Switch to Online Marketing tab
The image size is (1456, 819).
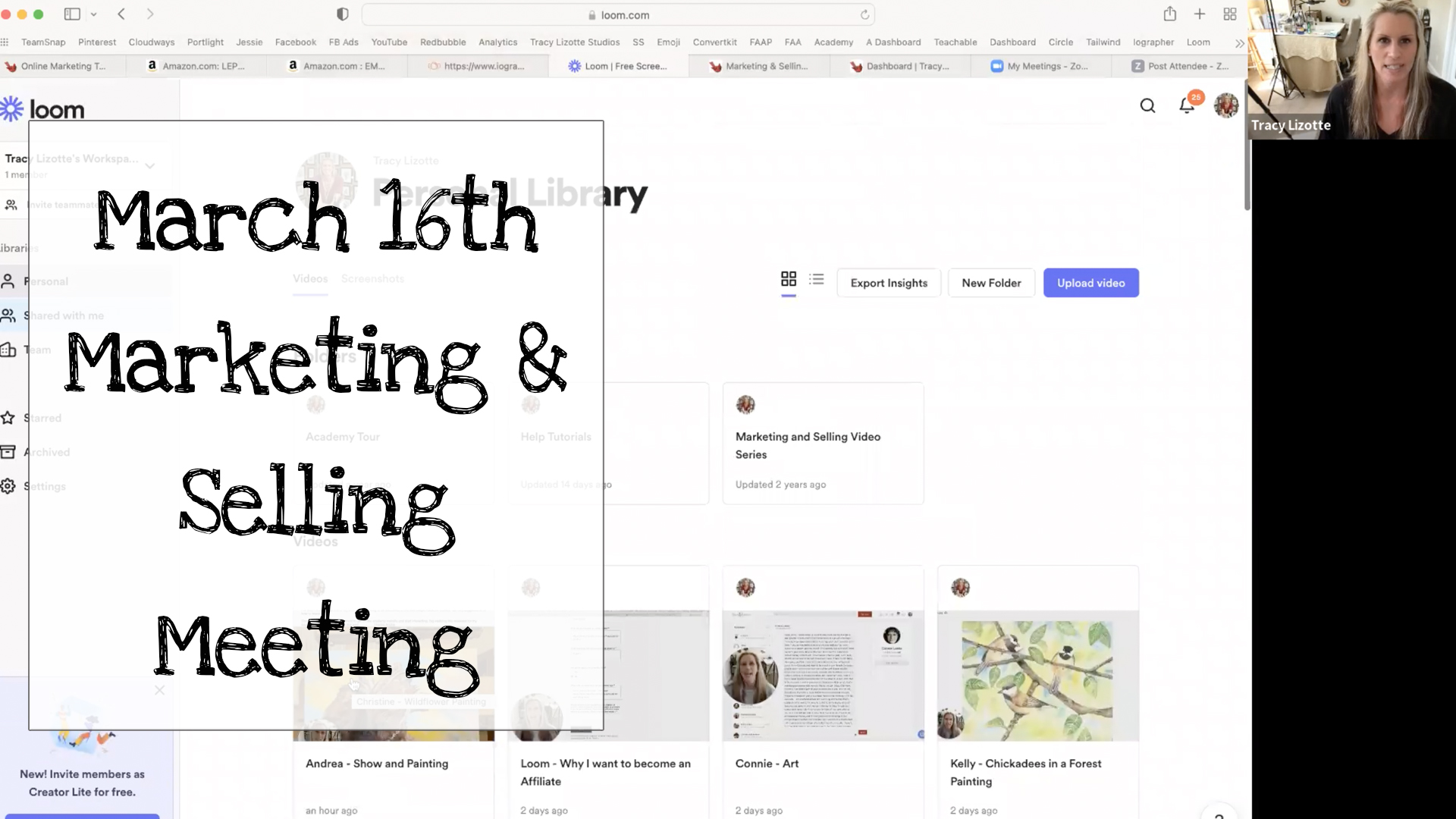click(x=62, y=66)
